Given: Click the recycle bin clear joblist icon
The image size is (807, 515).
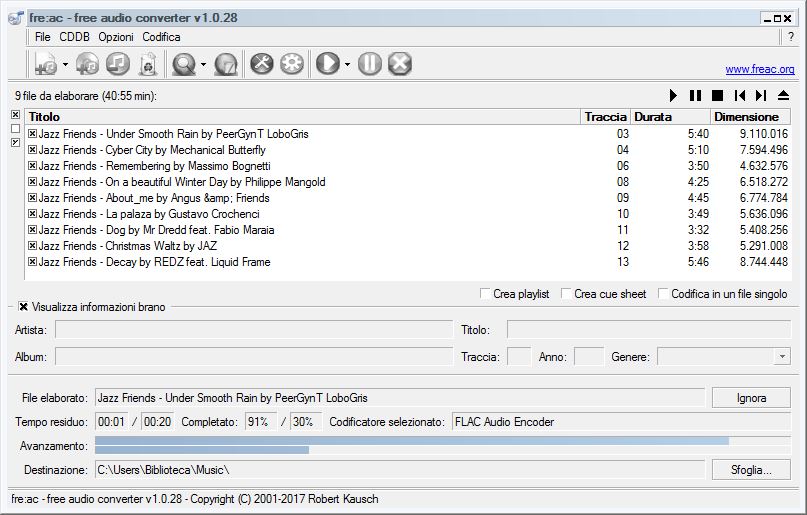Looking at the screenshot, I should (148, 64).
